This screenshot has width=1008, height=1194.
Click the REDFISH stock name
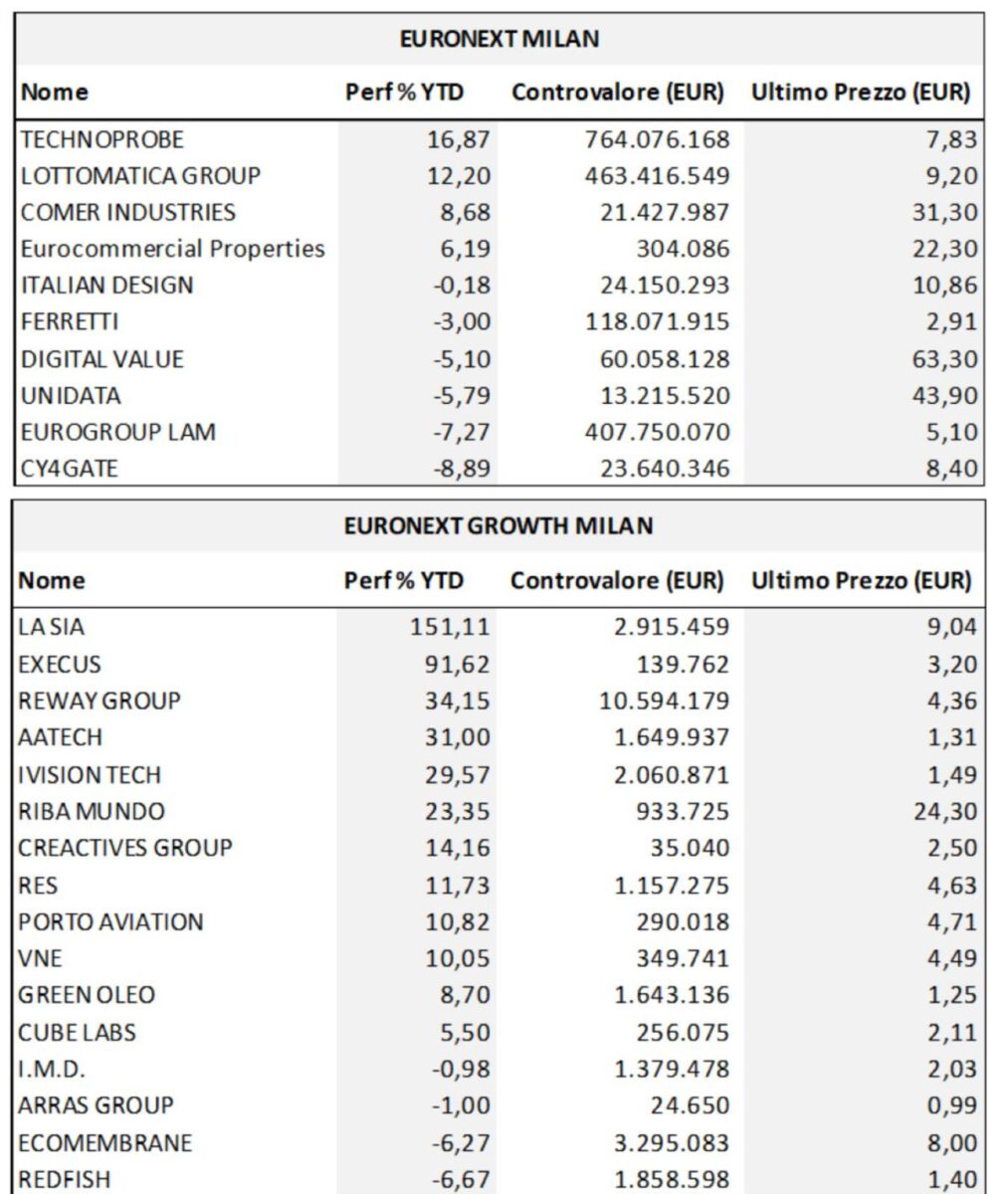65,1179
